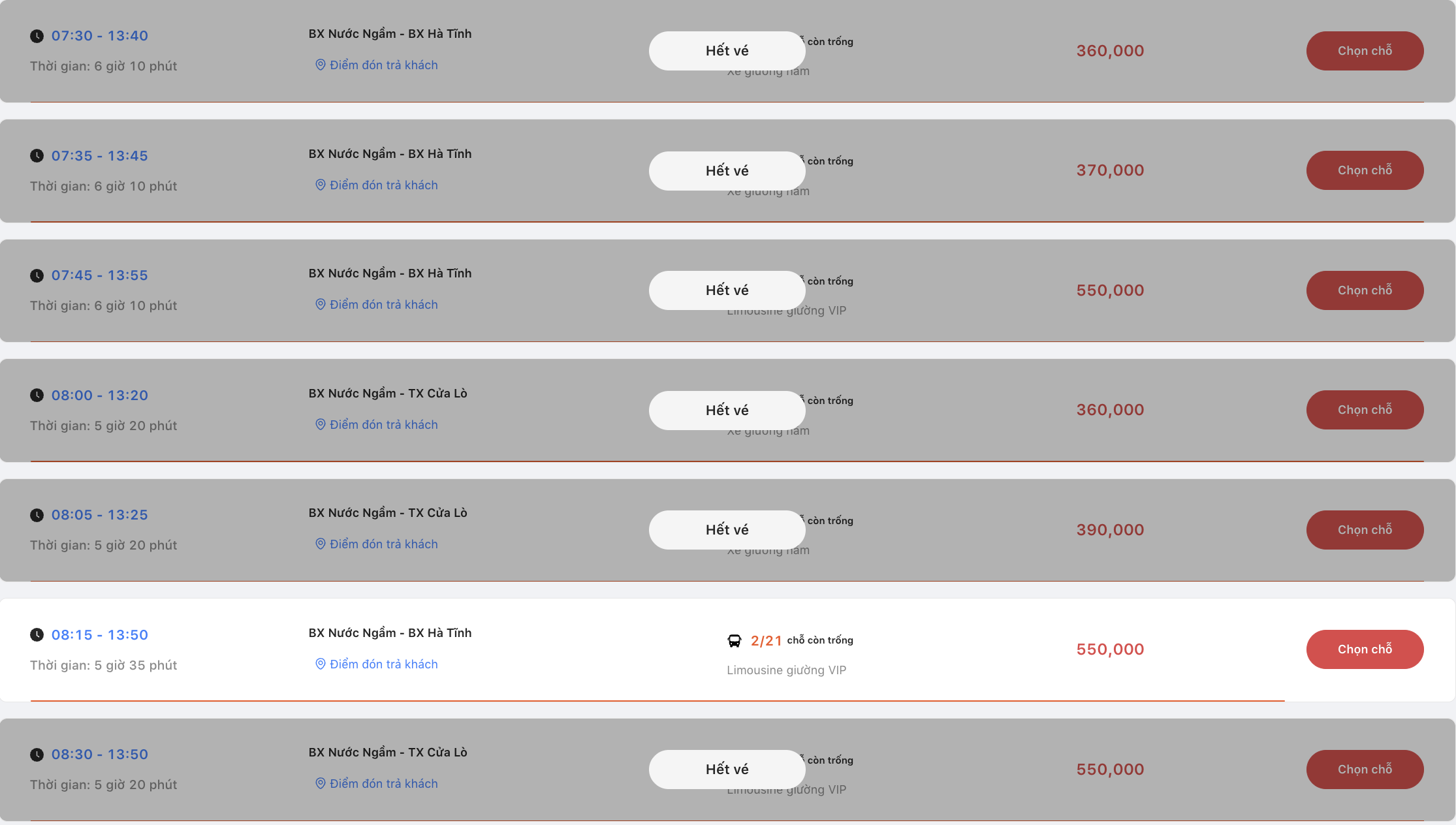Open Điểm đón trả khách for the 08:00 trip
Screen dimensions: 1456x825
point(383,425)
